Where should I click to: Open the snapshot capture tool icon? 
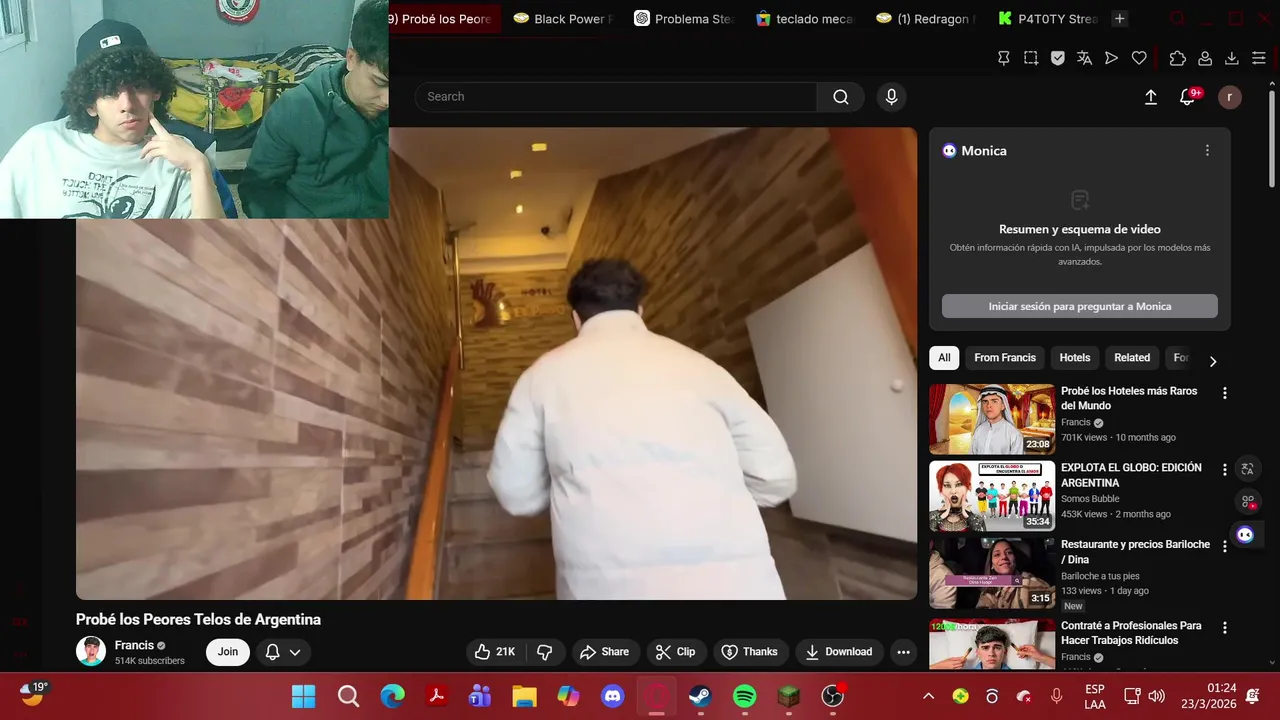click(1031, 58)
